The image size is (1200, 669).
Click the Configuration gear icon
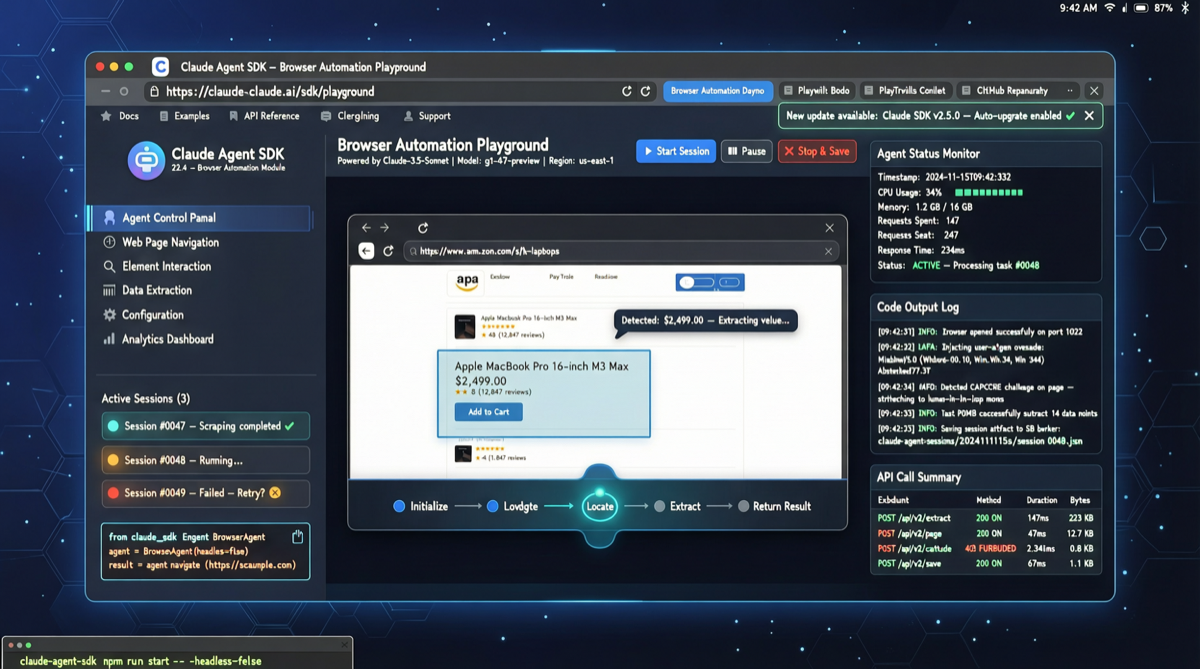[x=109, y=315]
